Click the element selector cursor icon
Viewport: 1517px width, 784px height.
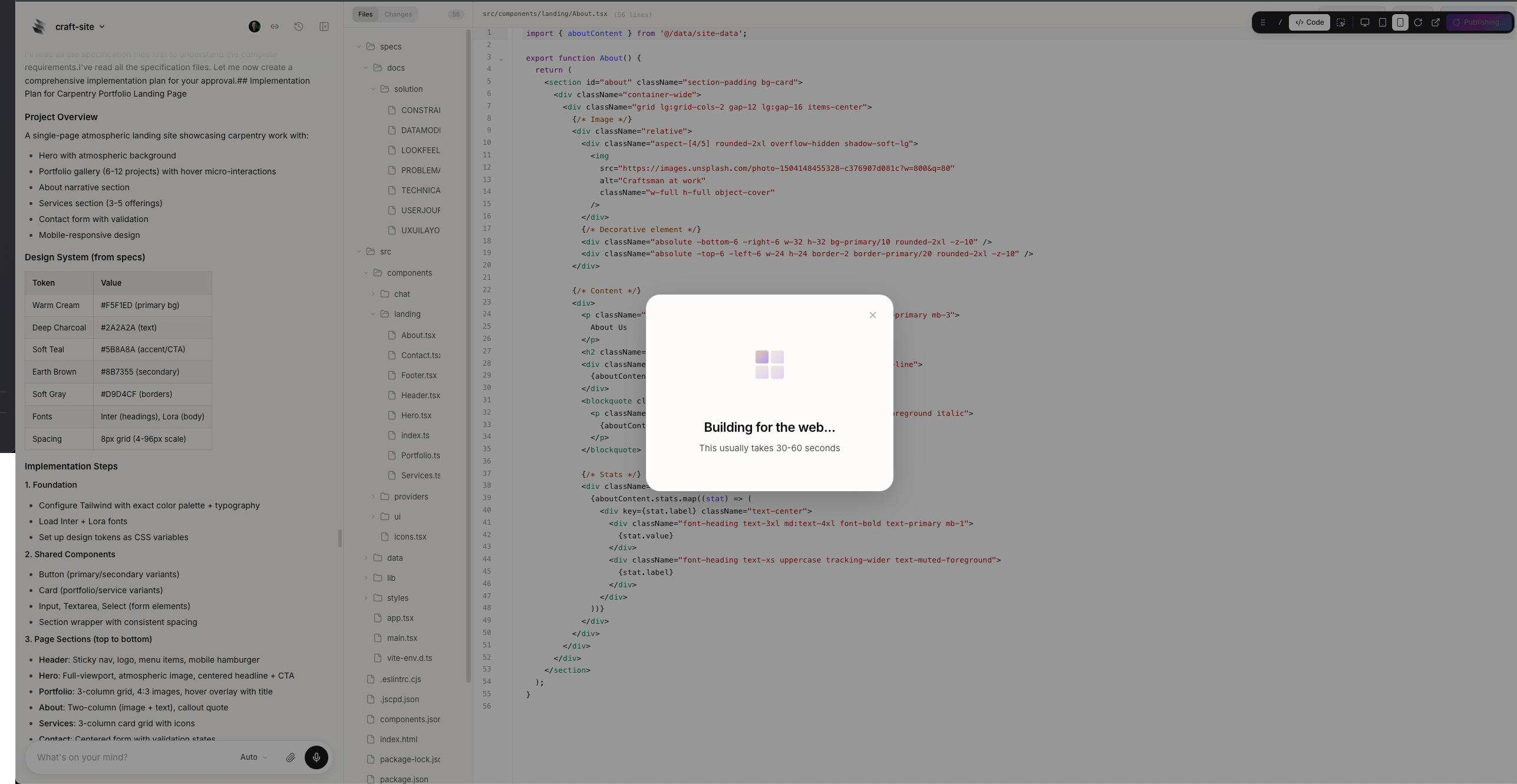[1341, 22]
